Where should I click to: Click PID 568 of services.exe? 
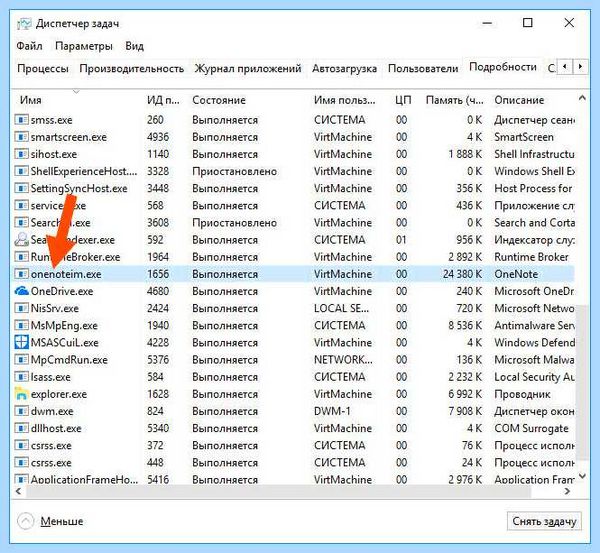tap(155, 206)
